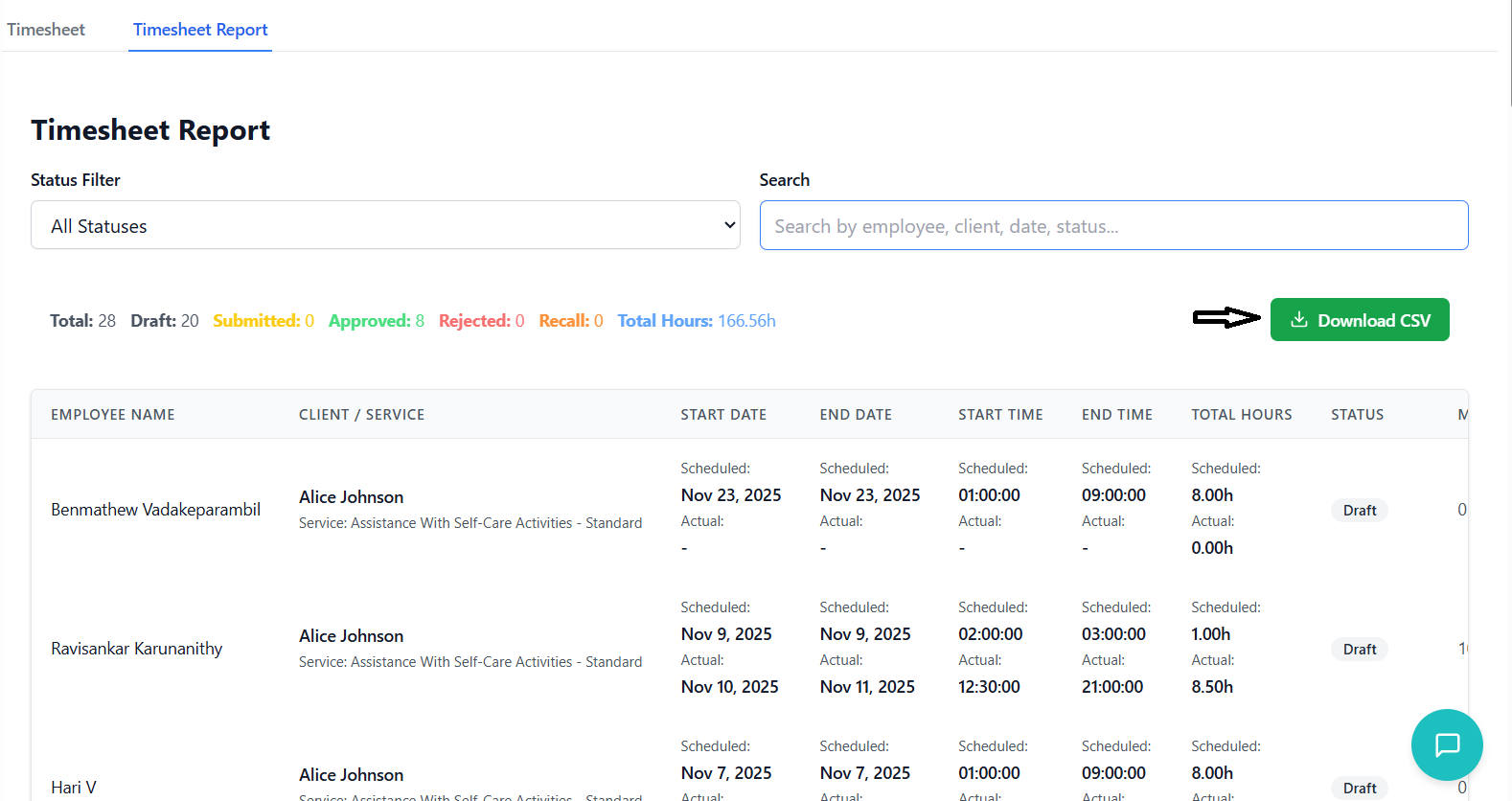Focus the employee search input field
The height and width of the screenshot is (801, 1512).
(x=1113, y=225)
